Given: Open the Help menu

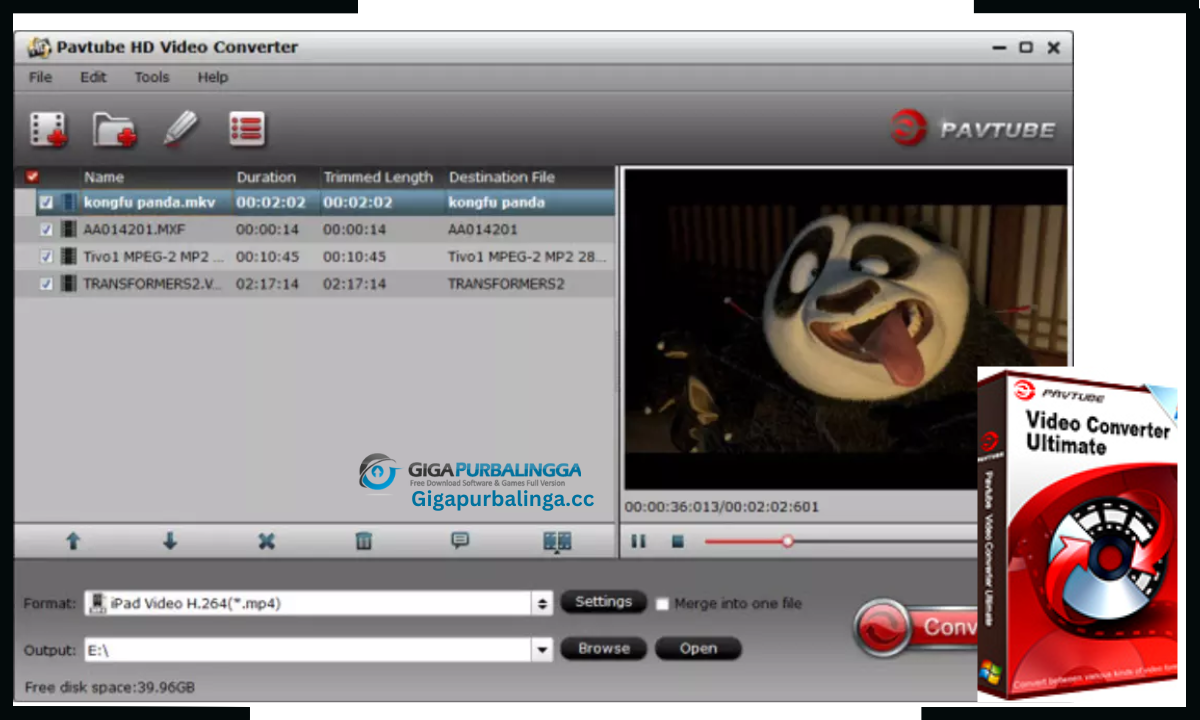Looking at the screenshot, I should 212,77.
